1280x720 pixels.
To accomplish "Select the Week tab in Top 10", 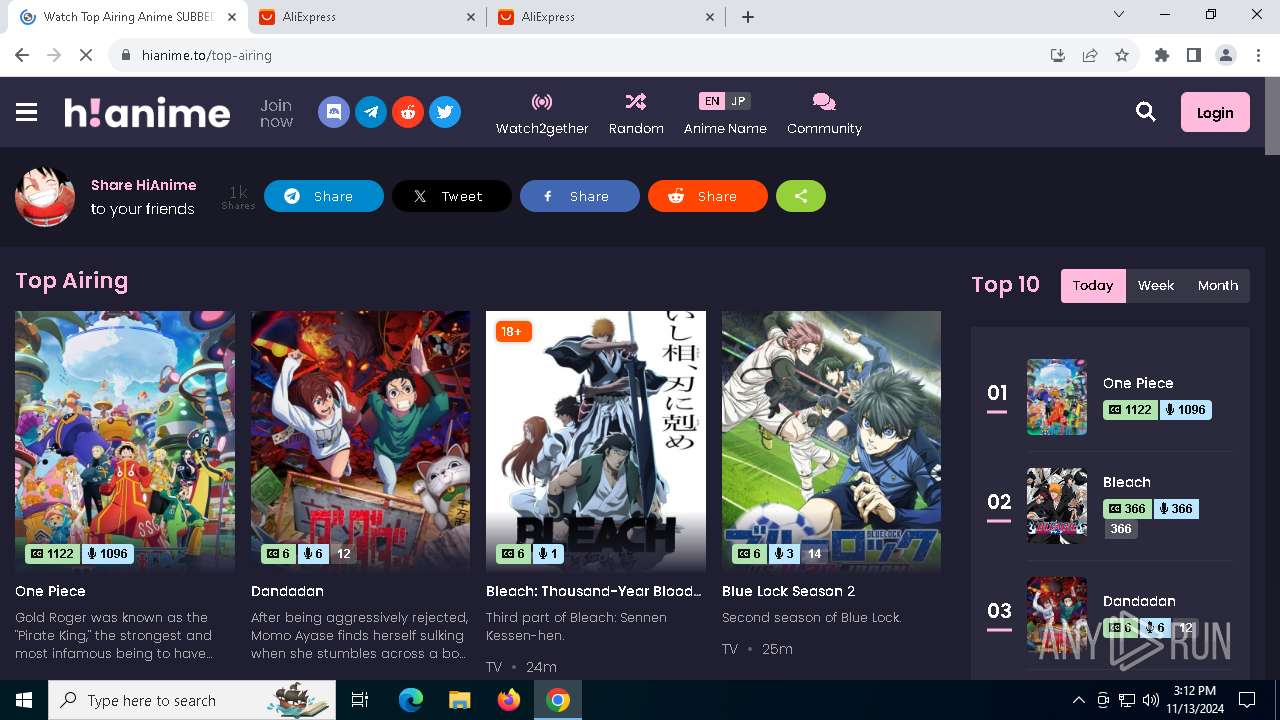I will 1156,285.
